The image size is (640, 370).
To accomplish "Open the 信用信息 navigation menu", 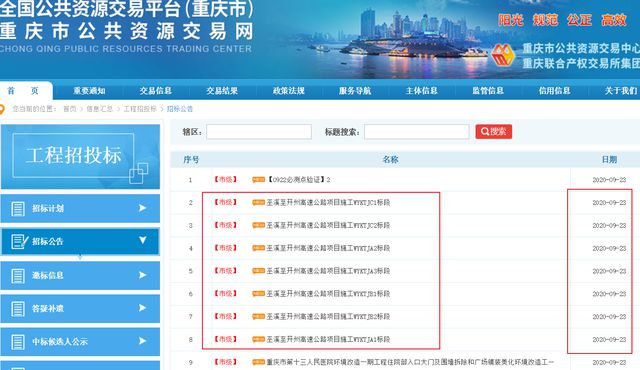I will click(555, 91).
